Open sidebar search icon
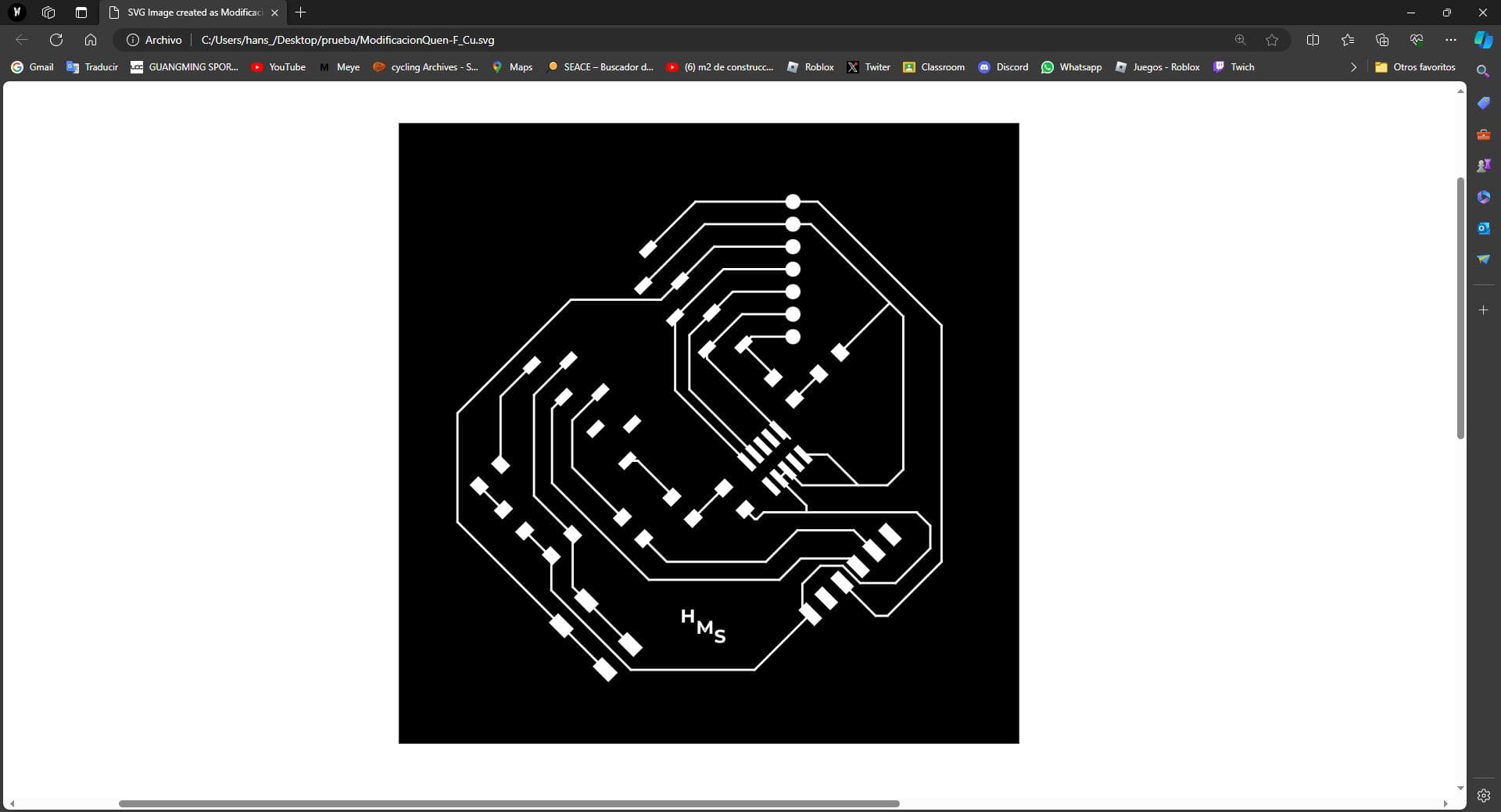 click(x=1483, y=71)
